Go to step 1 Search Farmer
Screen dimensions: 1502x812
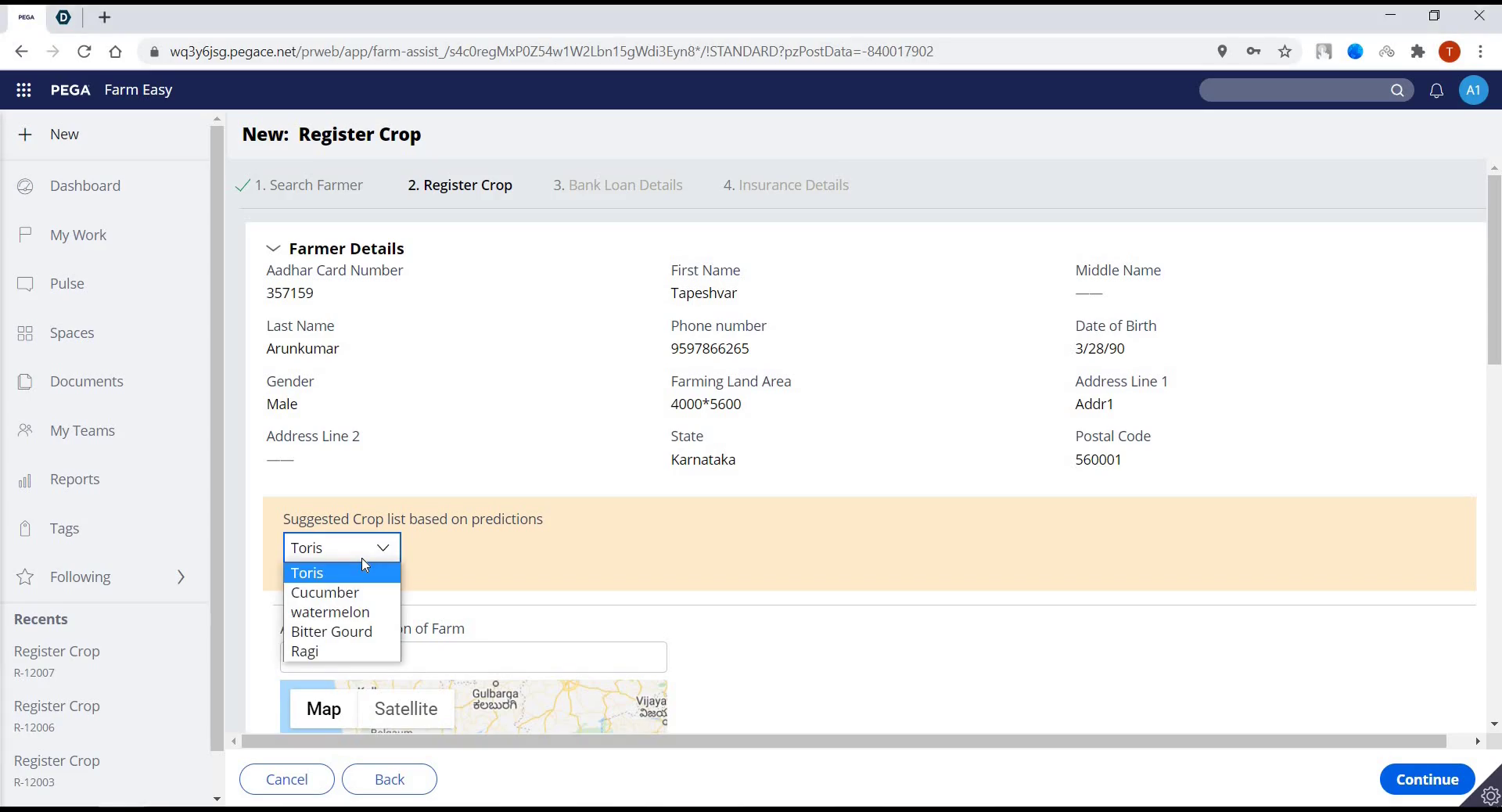[308, 185]
